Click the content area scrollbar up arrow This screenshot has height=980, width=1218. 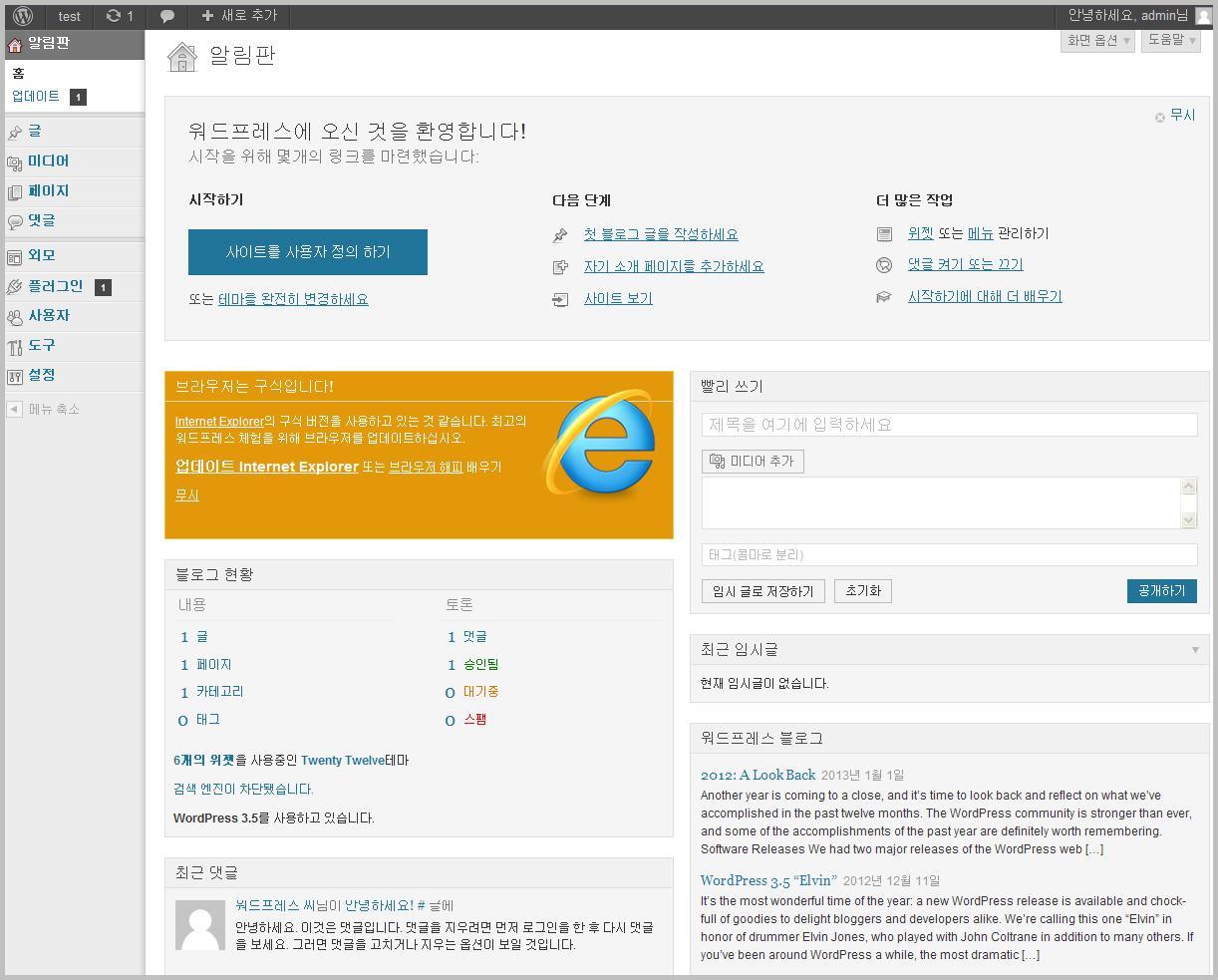click(1188, 487)
